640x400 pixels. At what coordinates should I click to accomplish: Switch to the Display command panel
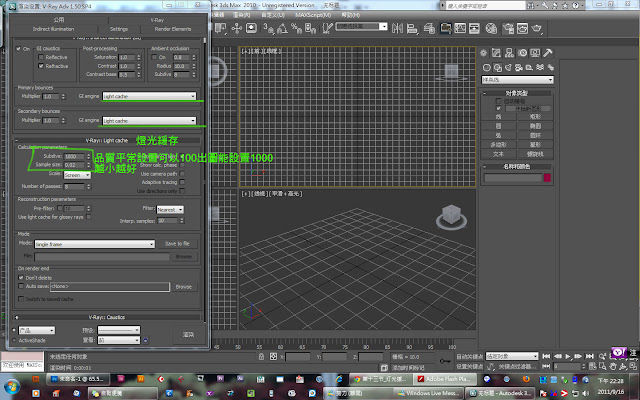click(x=535, y=53)
